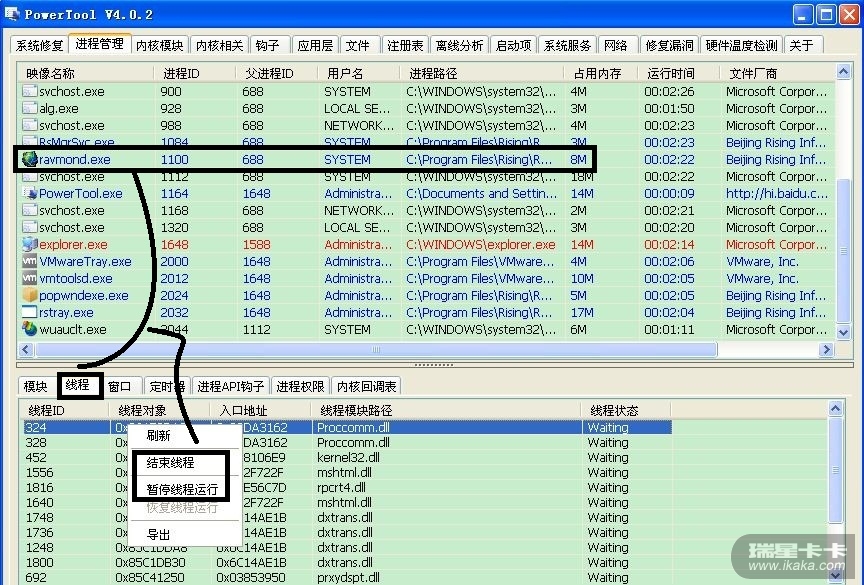The width and height of the screenshot is (864, 585).
Task: Click the svchost.exe icon with PID 1168
Action: click(x=30, y=210)
